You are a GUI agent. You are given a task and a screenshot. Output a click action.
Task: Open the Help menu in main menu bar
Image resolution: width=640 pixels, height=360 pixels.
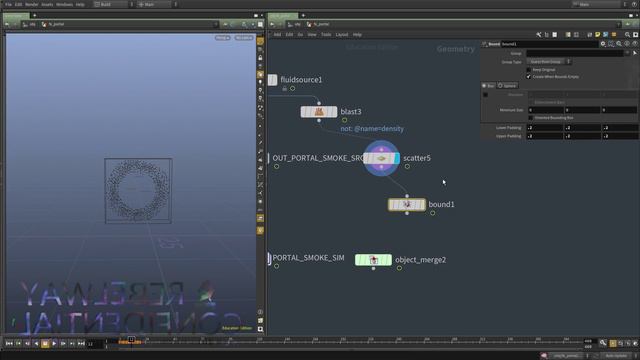[x=80, y=4]
